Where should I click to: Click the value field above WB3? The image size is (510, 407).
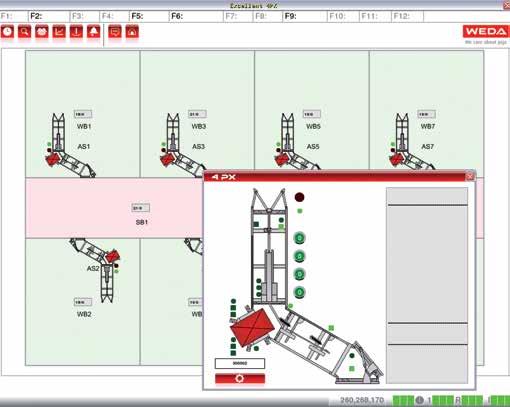[197, 114]
